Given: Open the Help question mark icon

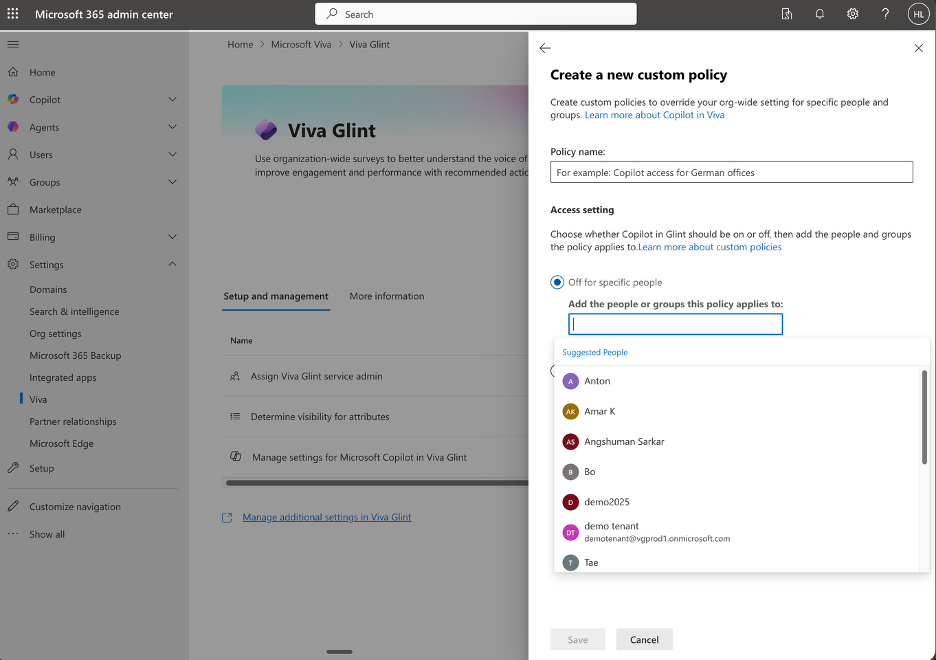Looking at the screenshot, I should (886, 14).
